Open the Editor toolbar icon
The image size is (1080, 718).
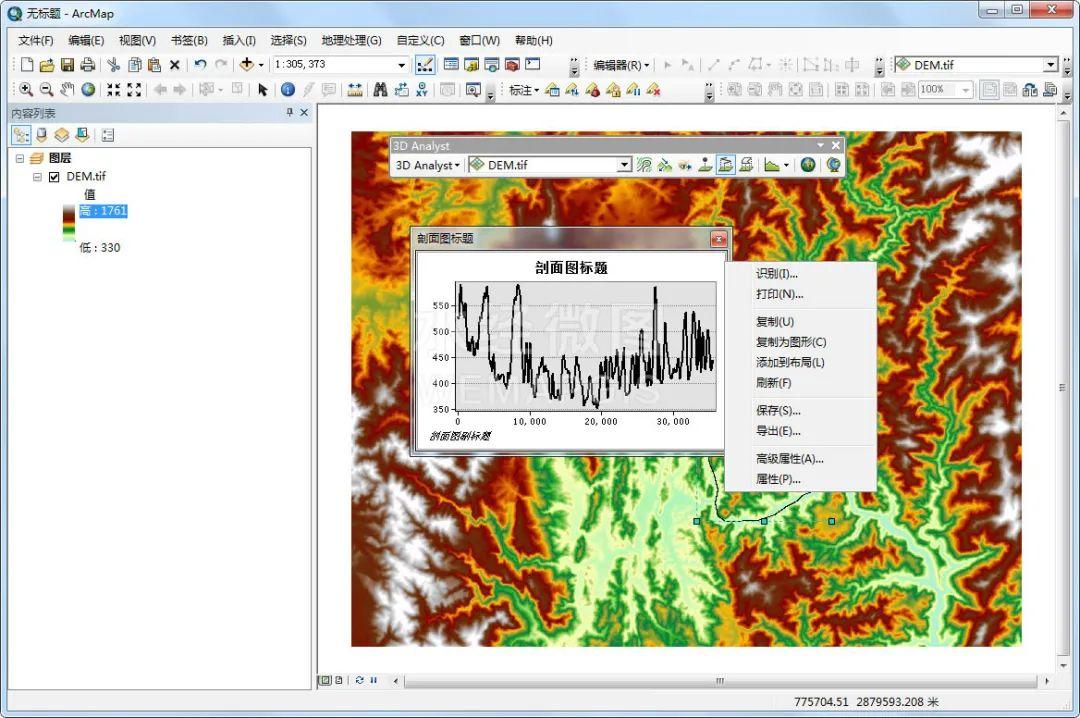pos(425,65)
